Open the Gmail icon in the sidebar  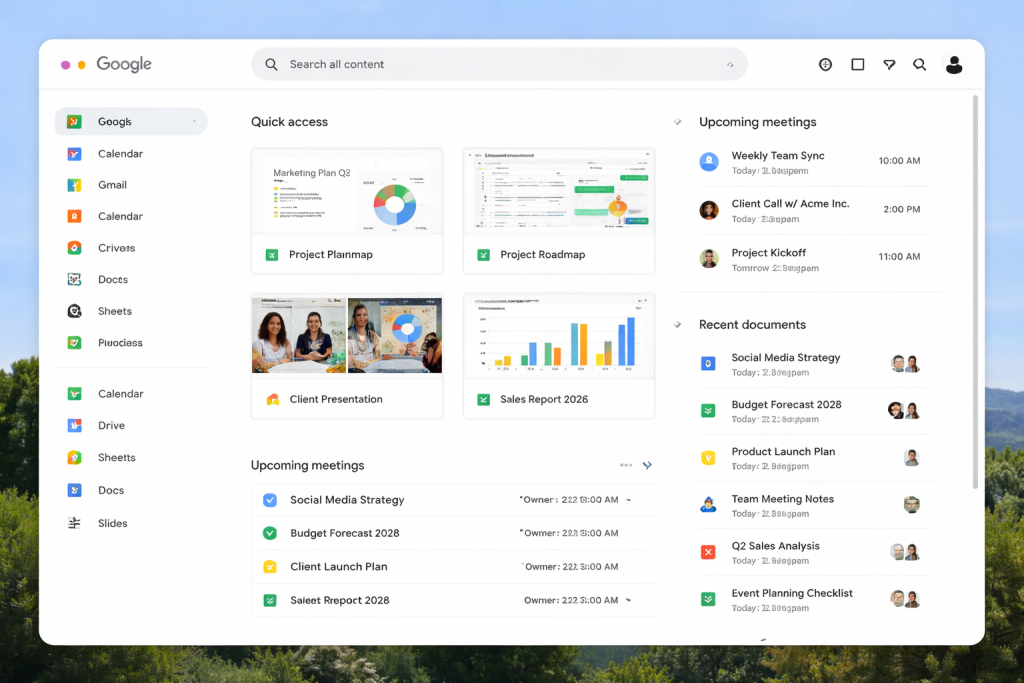tap(74, 185)
